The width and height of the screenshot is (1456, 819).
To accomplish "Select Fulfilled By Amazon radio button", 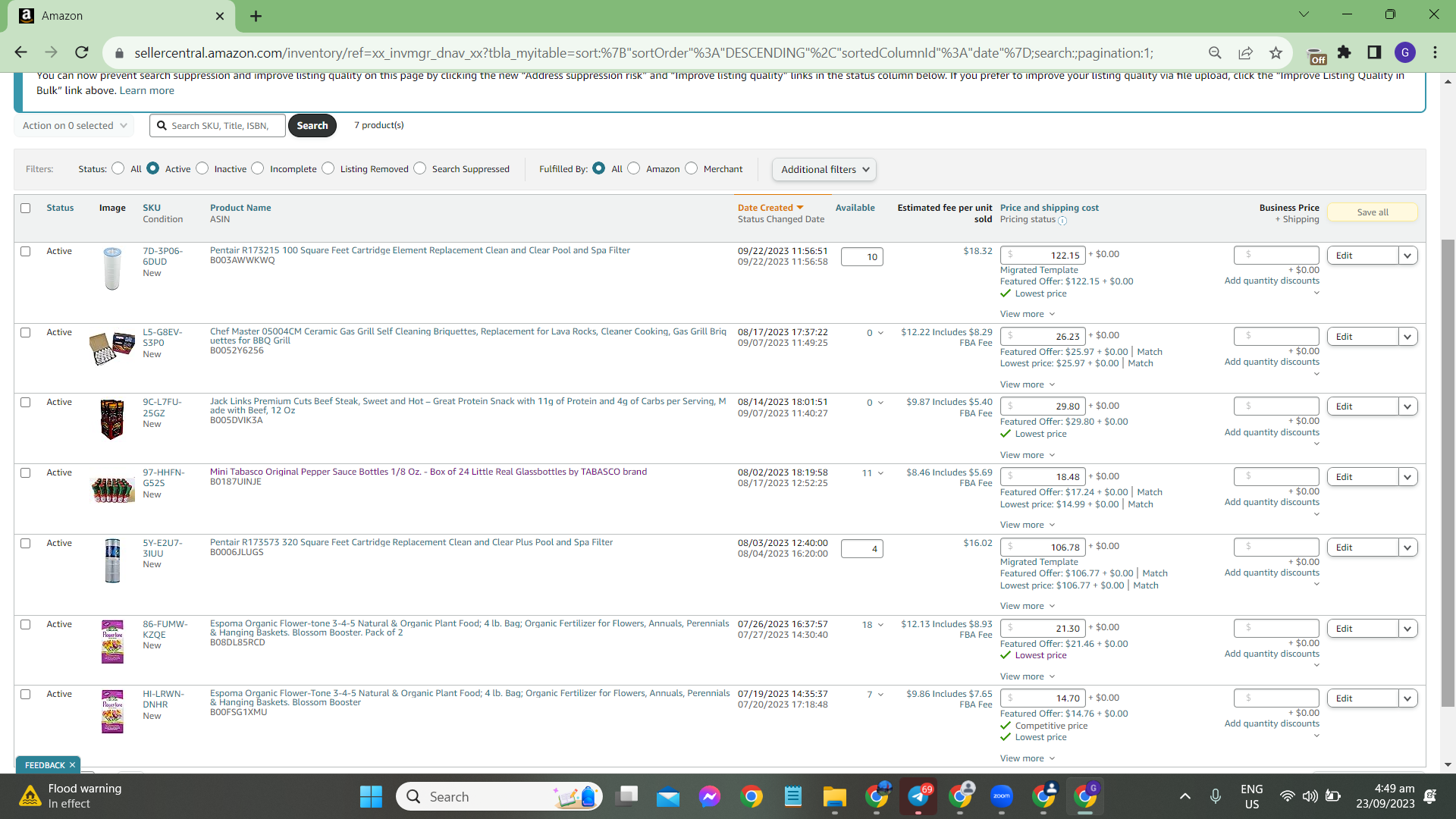I will click(x=634, y=168).
